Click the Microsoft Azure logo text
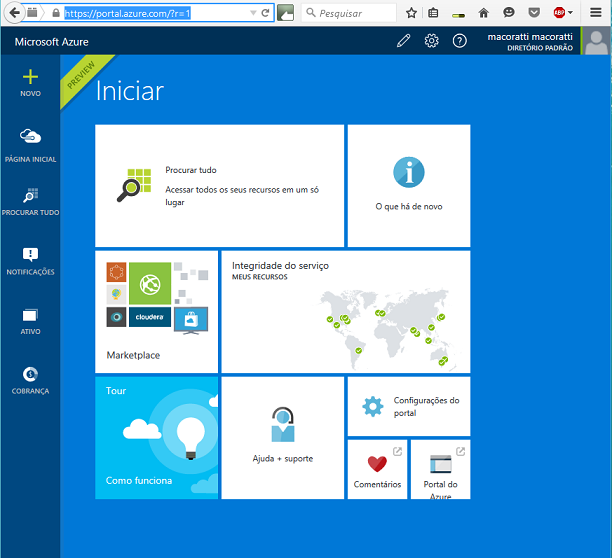 tap(52, 42)
